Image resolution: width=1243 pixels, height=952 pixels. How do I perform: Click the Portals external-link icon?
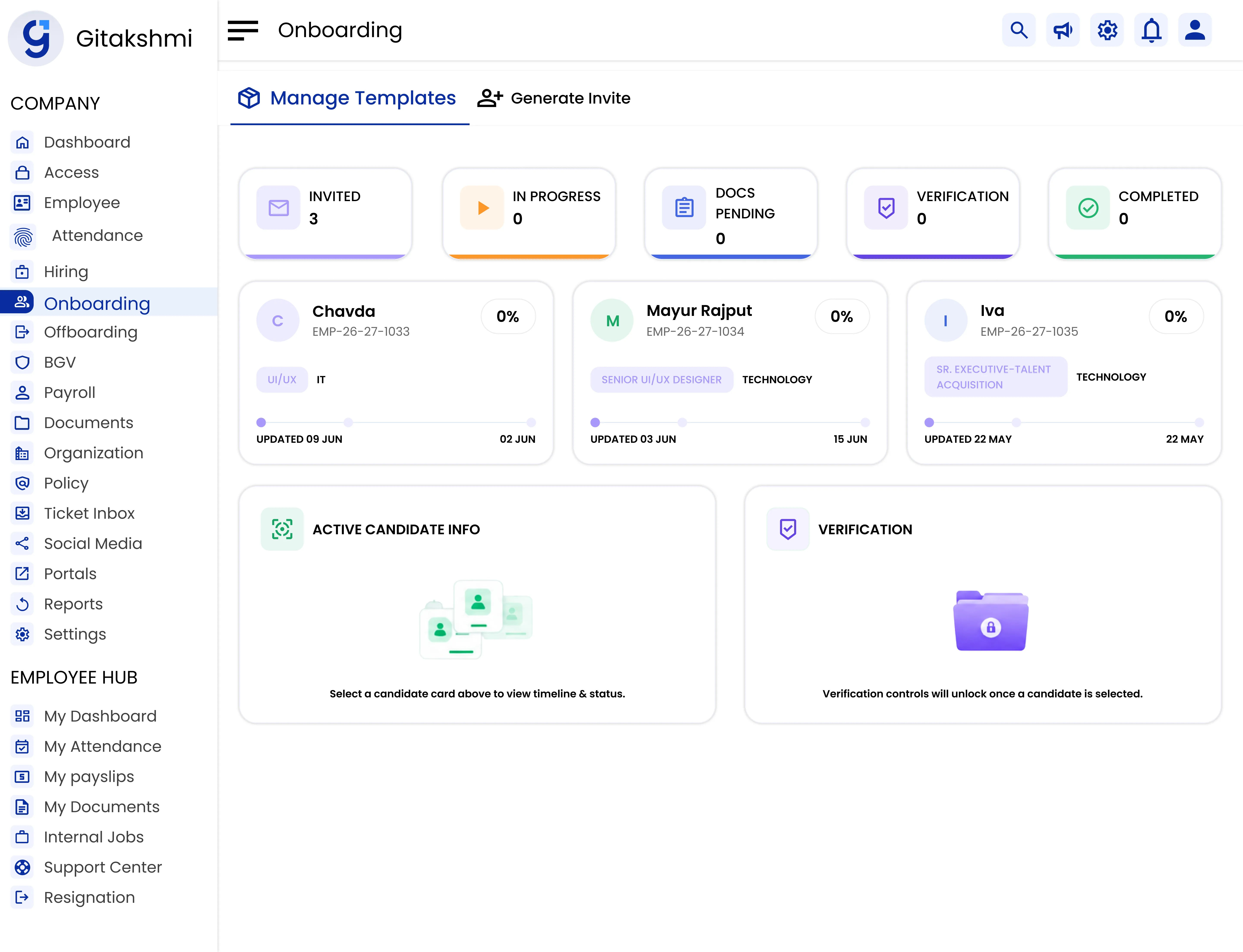(22, 574)
